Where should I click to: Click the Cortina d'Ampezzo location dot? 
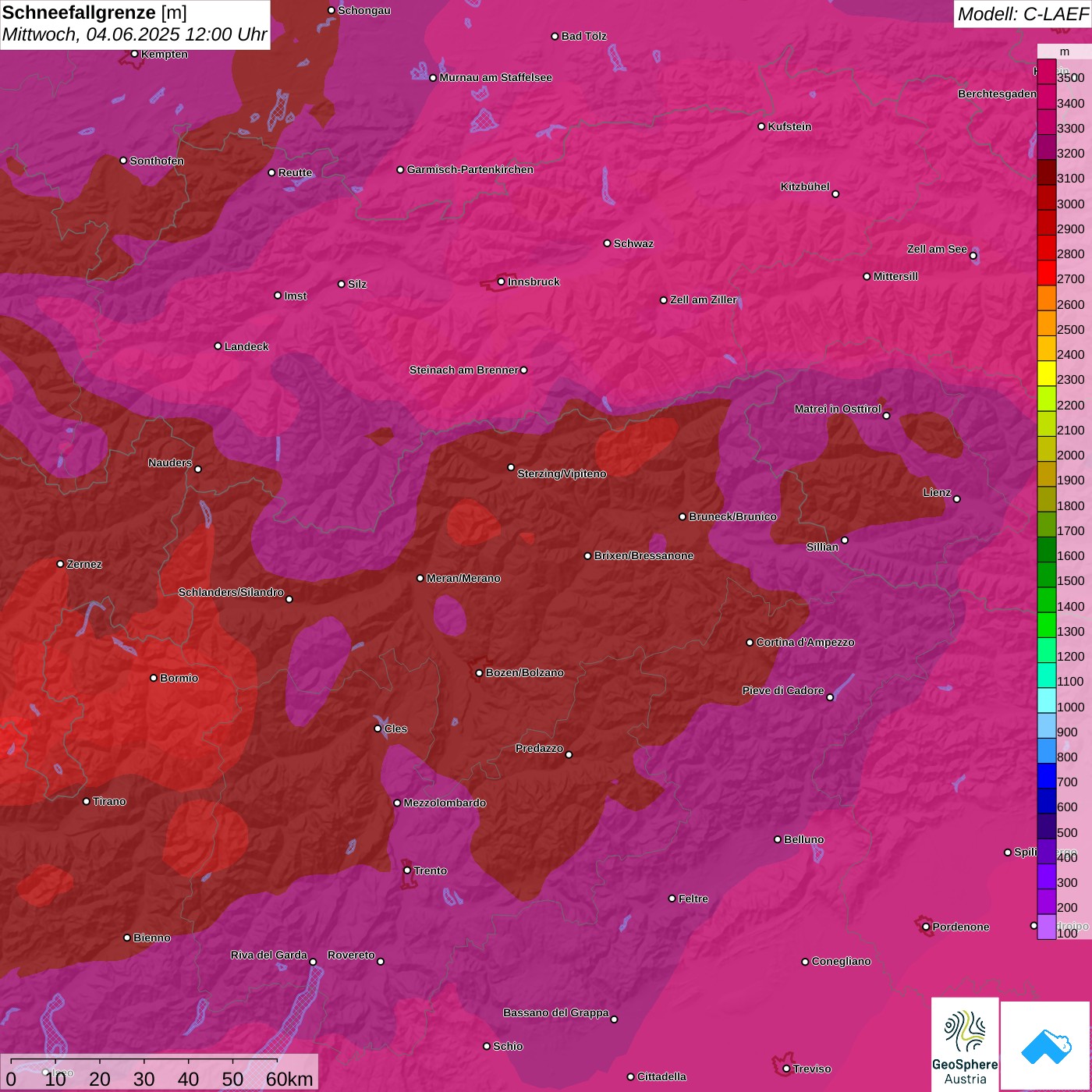click(x=750, y=643)
